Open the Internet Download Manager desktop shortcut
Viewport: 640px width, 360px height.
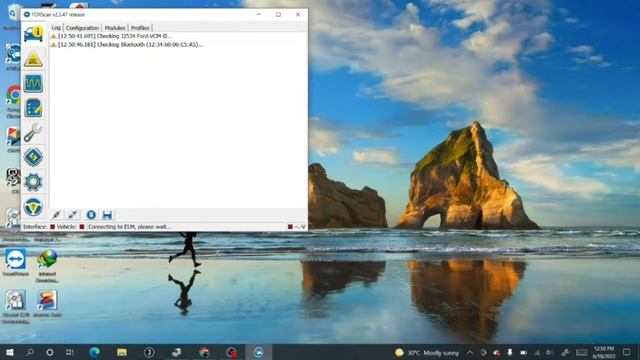coord(47,266)
